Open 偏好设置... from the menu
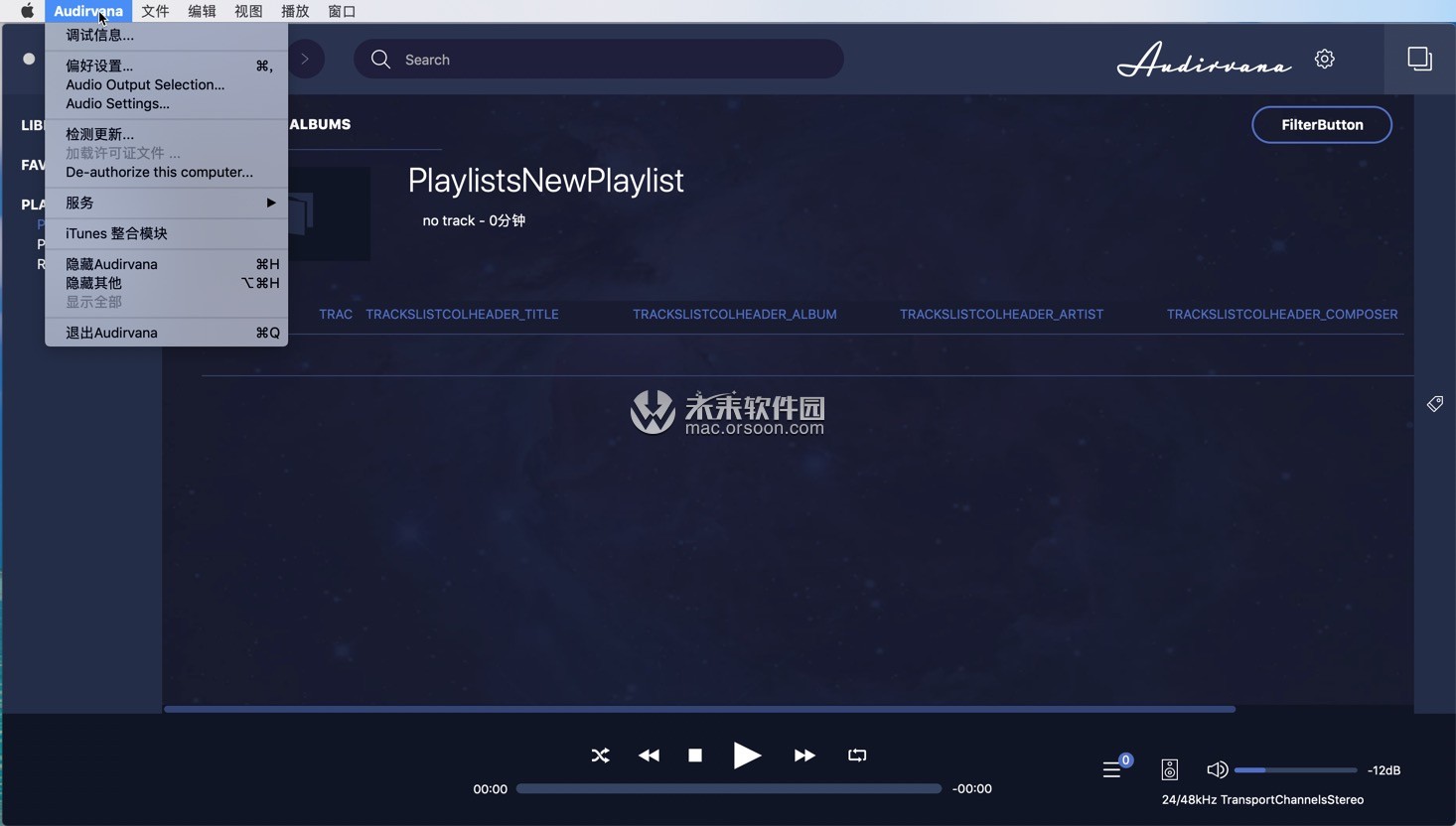 point(166,66)
